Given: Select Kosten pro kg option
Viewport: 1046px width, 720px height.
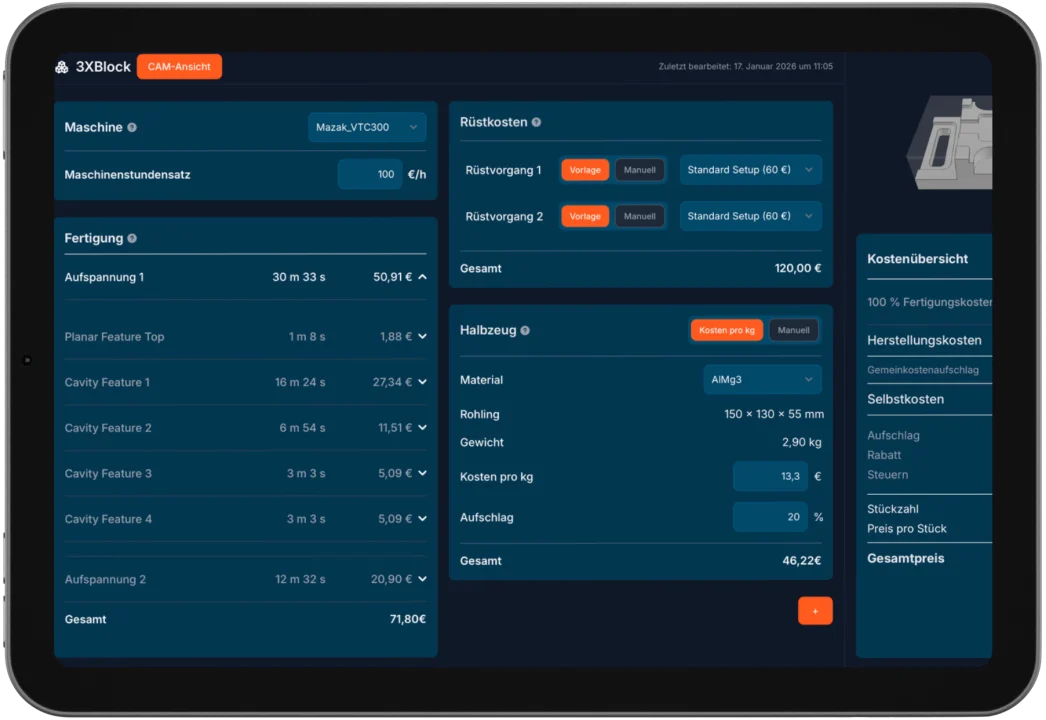Looking at the screenshot, I should point(727,330).
